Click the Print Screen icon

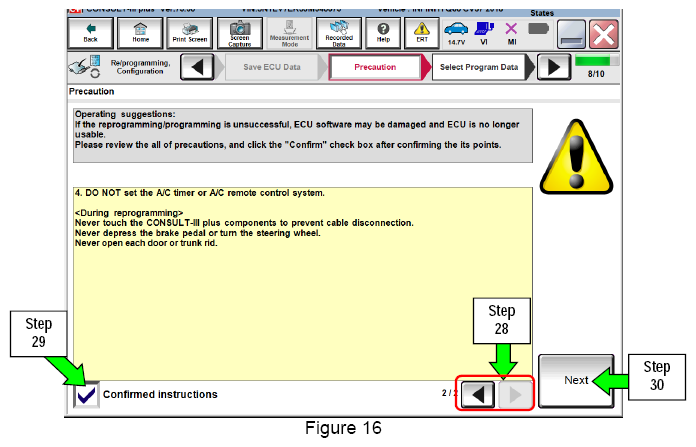[x=190, y=33]
